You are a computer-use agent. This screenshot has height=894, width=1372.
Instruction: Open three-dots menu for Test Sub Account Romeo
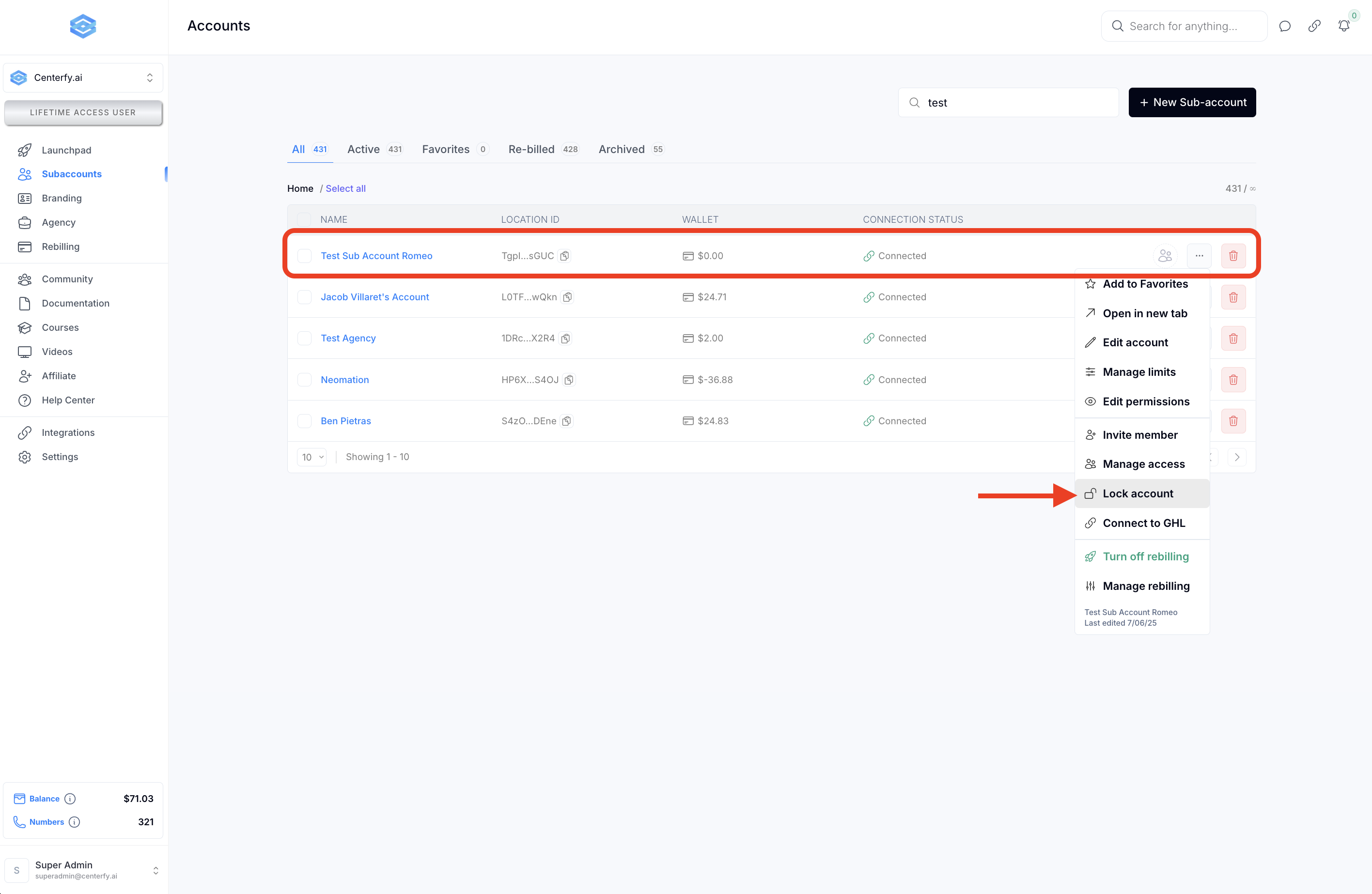pos(1199,256)
